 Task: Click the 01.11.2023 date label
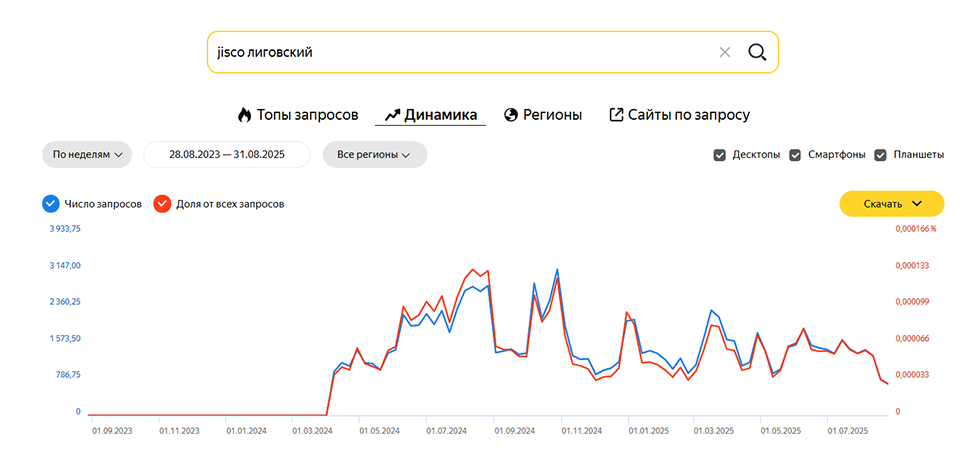(179, 431)
